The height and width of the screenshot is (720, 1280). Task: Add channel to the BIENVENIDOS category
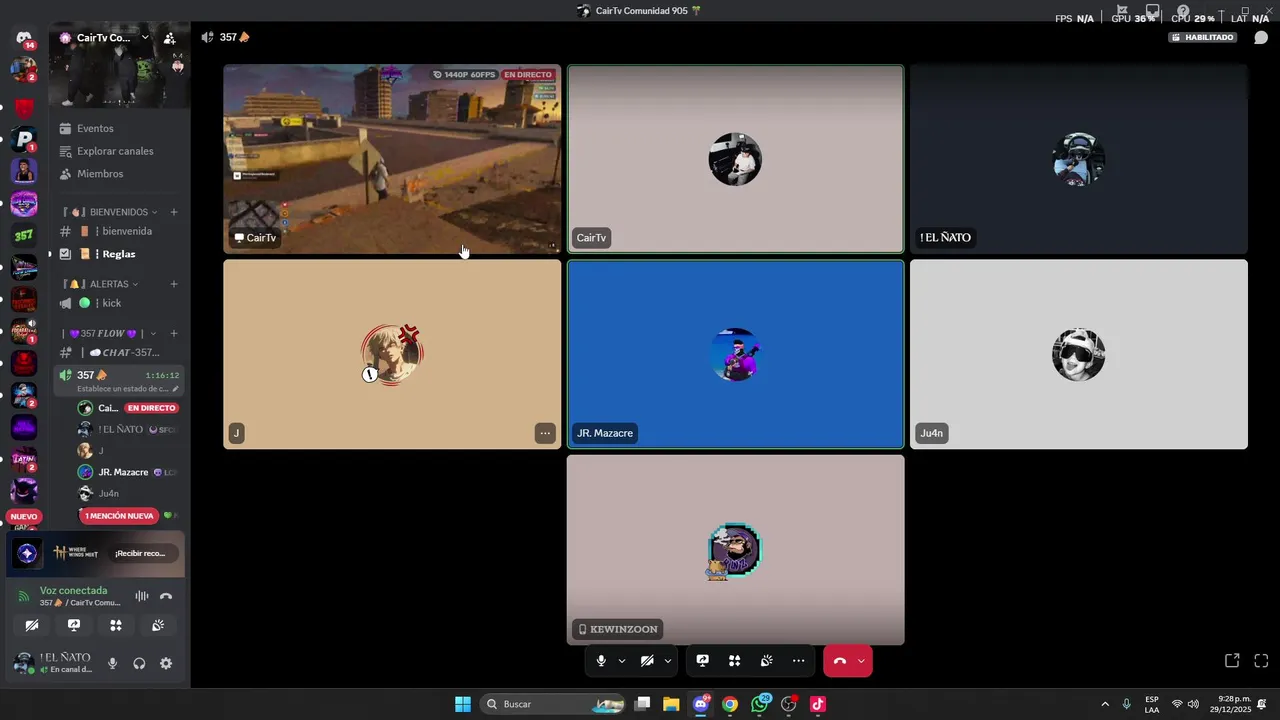173,212
